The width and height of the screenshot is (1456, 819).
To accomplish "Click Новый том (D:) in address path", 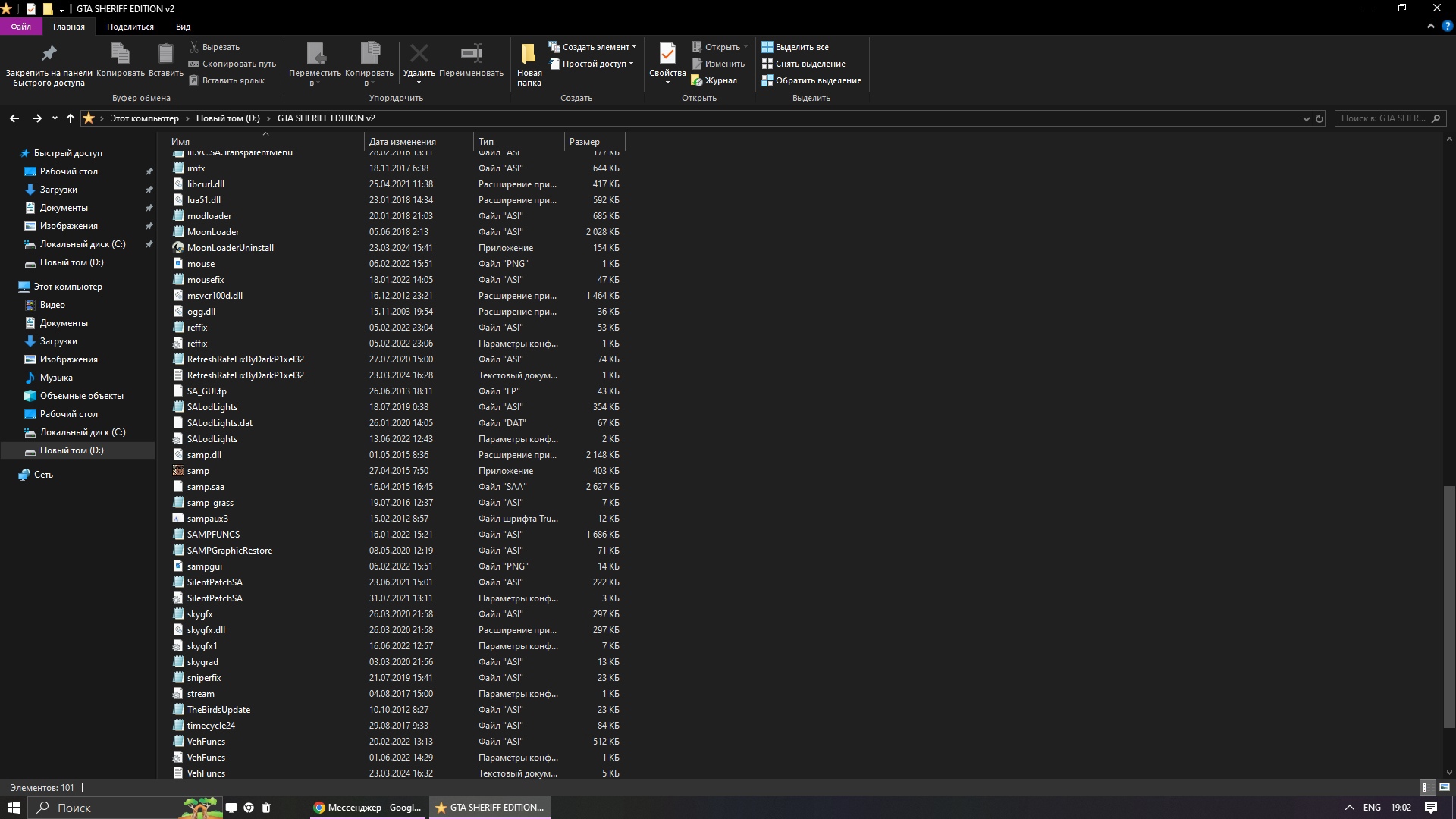I will [227, 118].
